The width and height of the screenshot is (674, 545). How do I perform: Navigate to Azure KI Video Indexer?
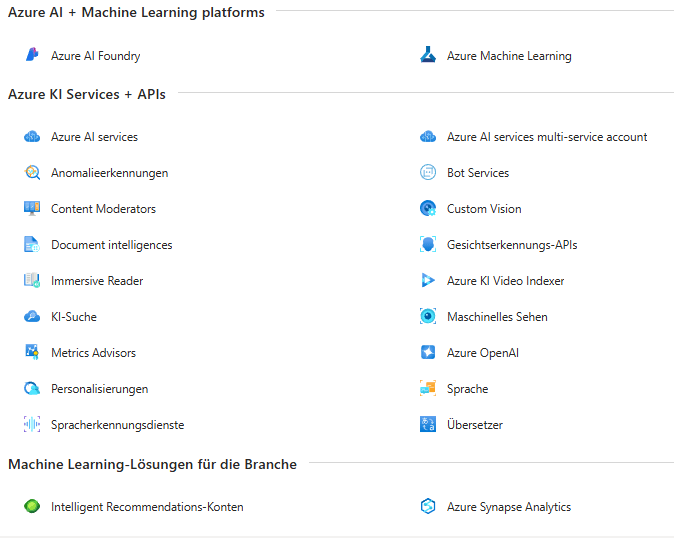[x=505, y=281]
